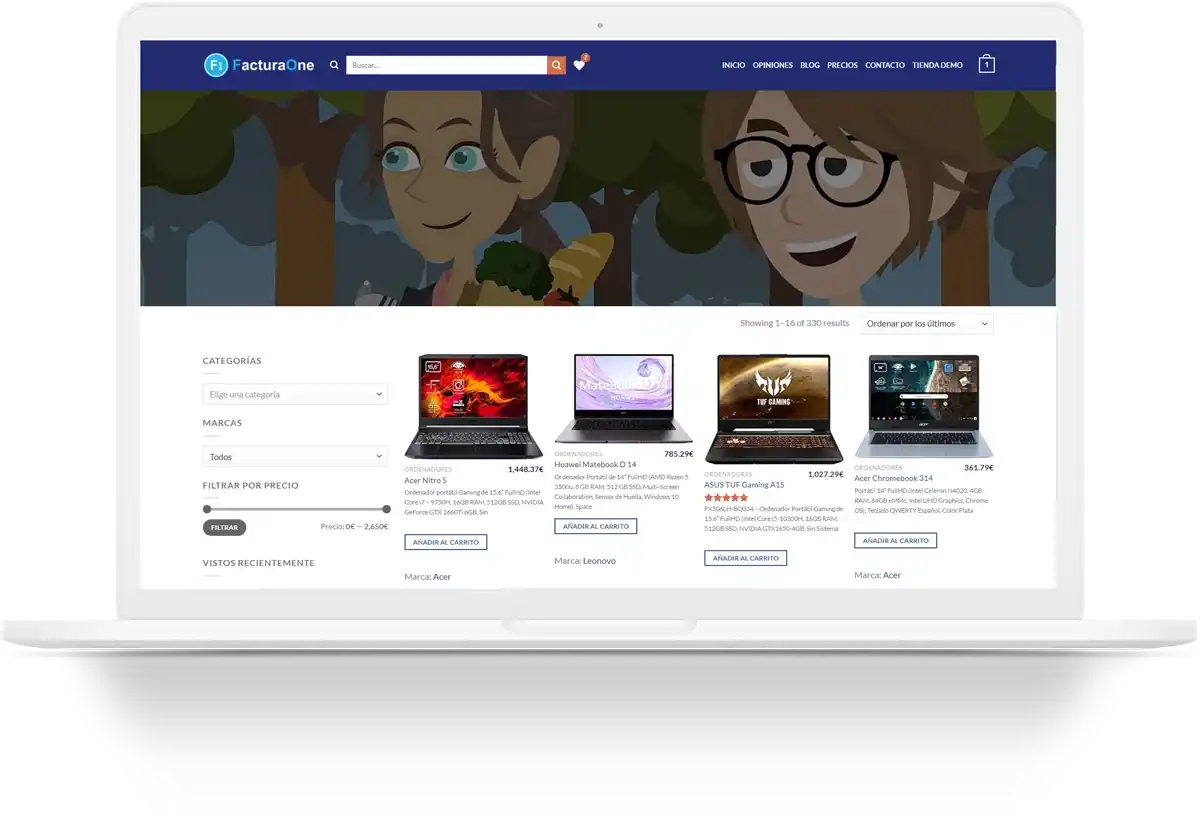
Task: Add Huawei Matebook D 14 to cart
Action: coord(596,526)
